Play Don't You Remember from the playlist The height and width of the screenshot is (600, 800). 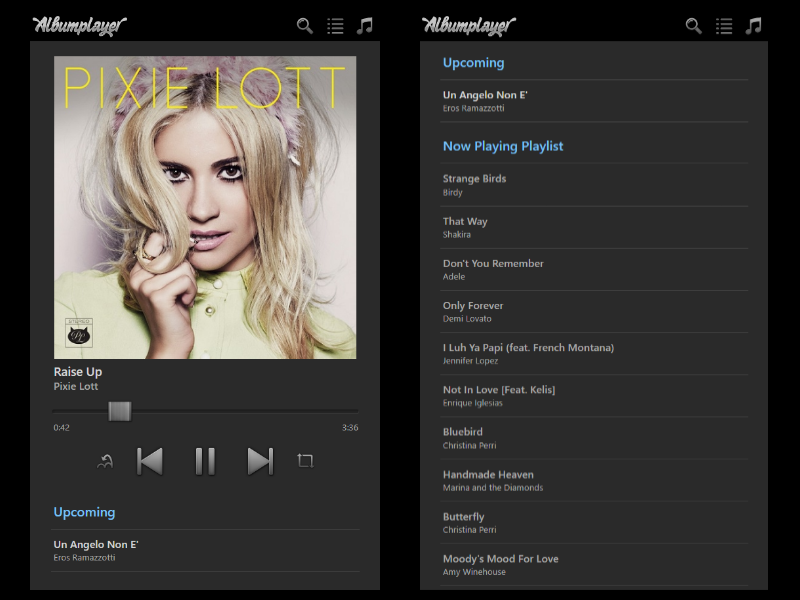pos(493,264)
